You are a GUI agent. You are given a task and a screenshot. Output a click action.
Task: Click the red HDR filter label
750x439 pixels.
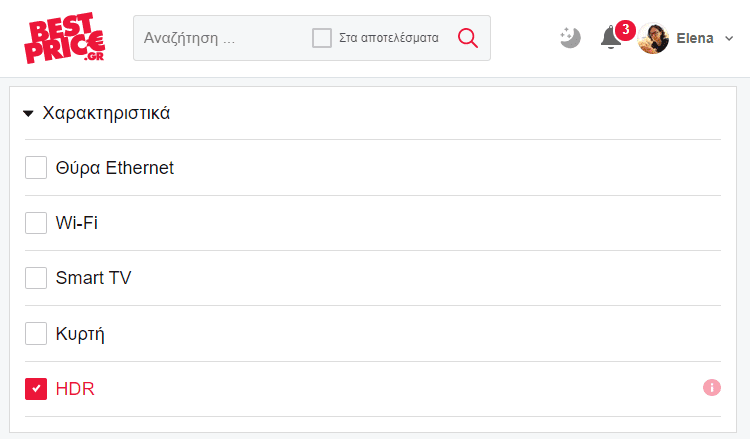point(75,389)
